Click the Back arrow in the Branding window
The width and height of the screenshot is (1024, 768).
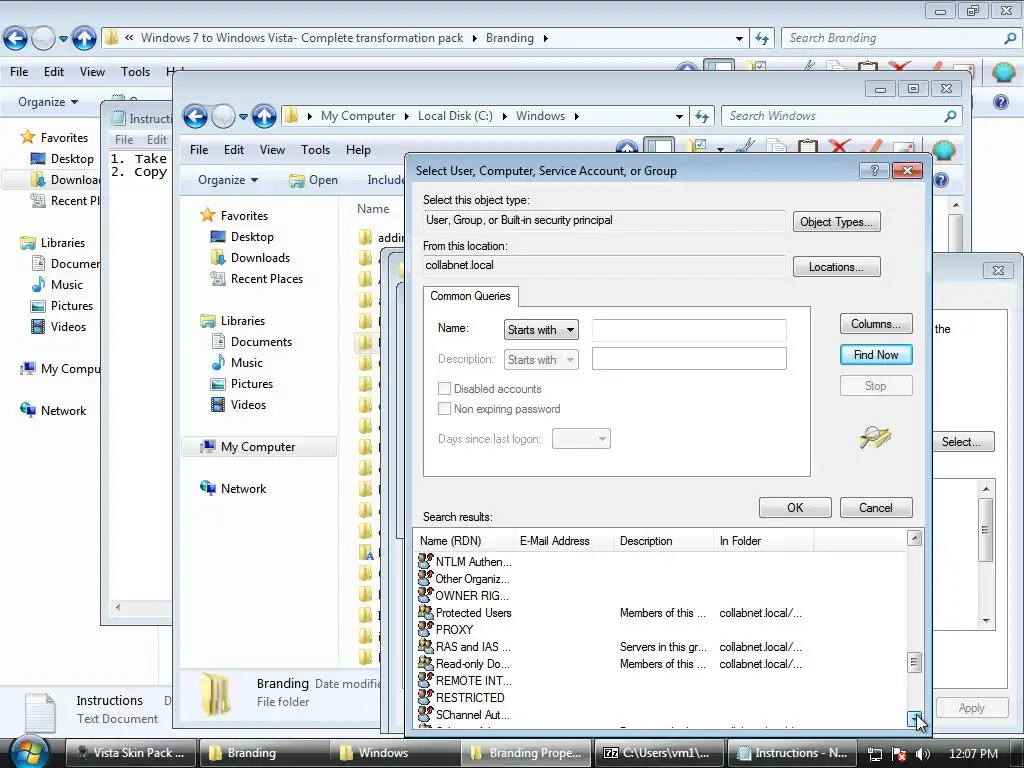pos(16,39)
